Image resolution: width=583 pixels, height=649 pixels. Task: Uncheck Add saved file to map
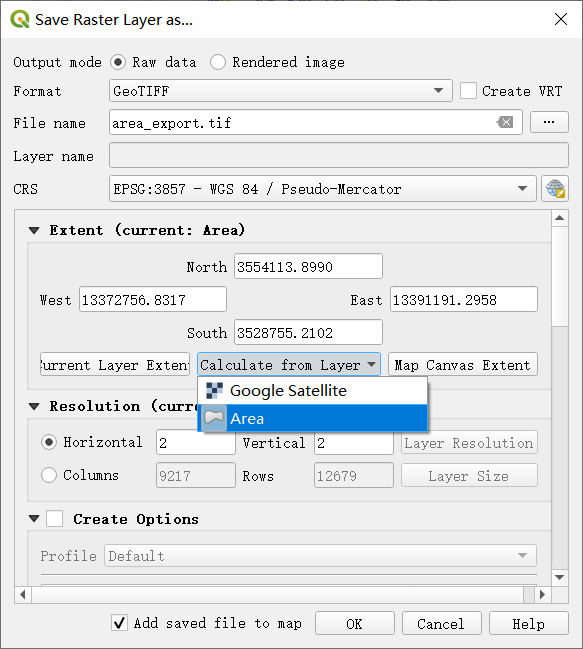coord(120,623)
